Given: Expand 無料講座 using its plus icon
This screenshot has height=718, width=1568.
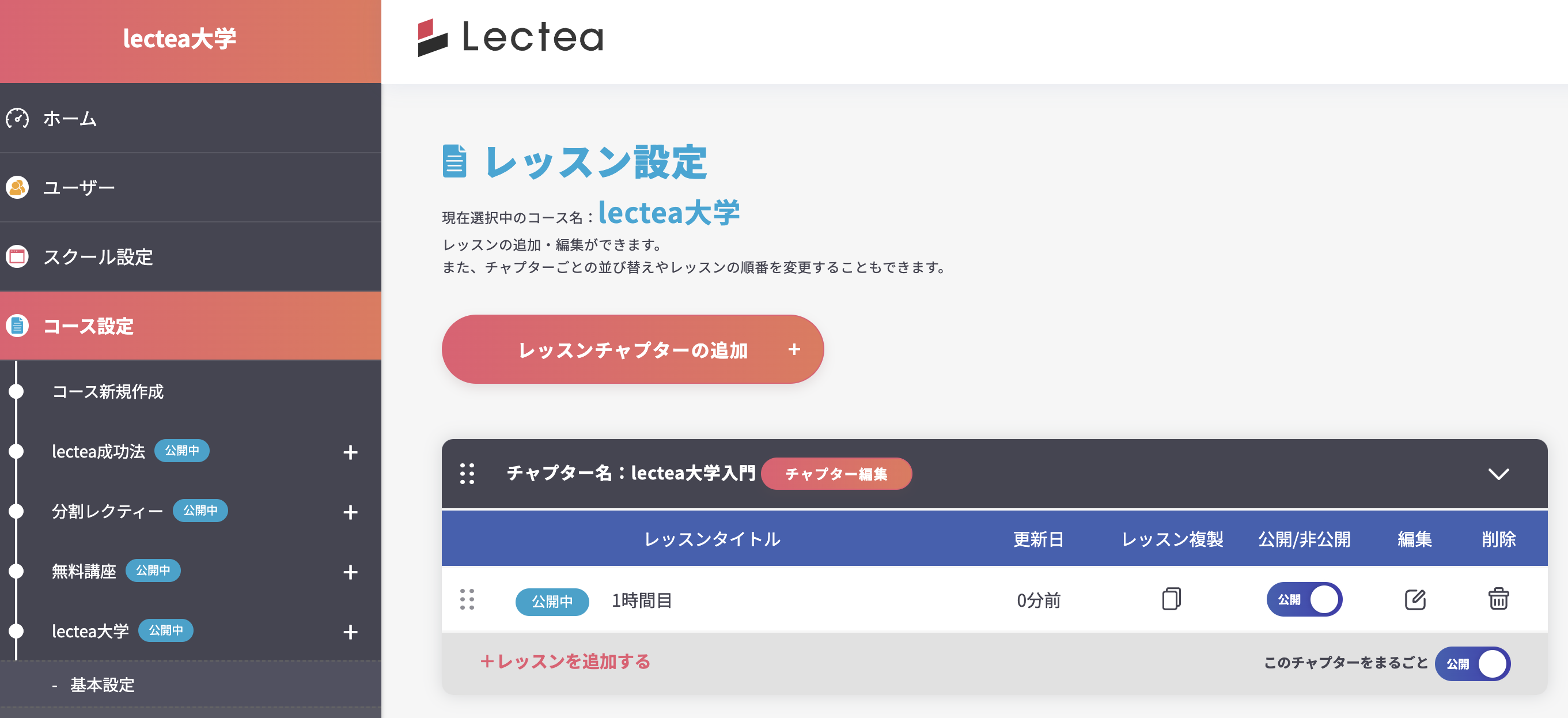Looking at the screenshot, I should coord(350,572).
